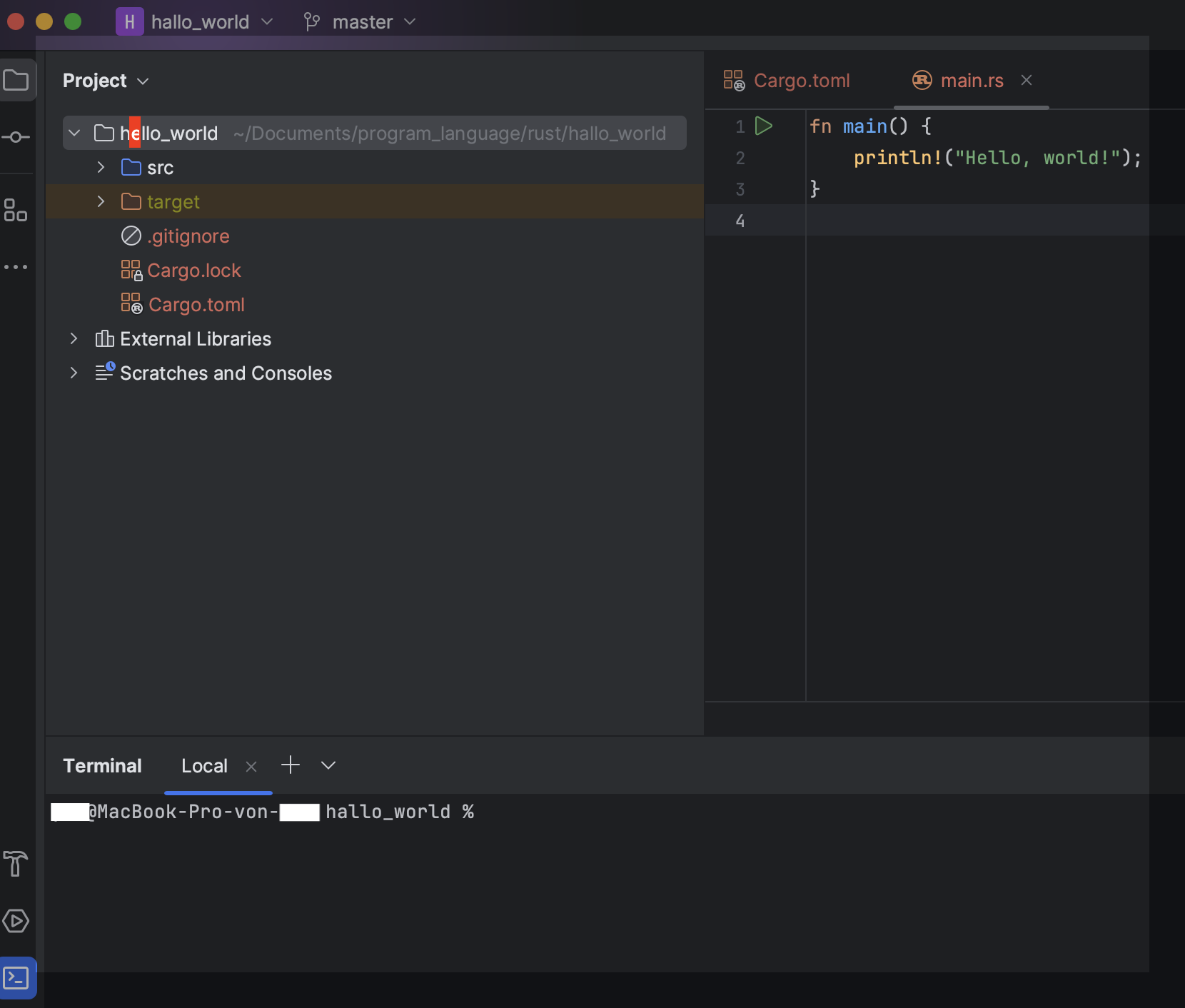Click the macOS red close window button
Screen dimensions: 1185x1008
16,21
